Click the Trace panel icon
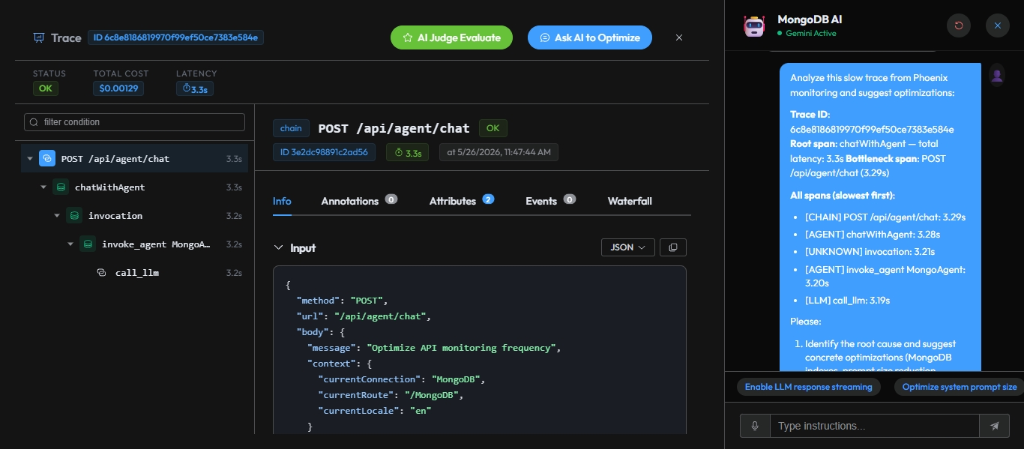The height and width of the screenshot is (449, 1024). point(39,38)
